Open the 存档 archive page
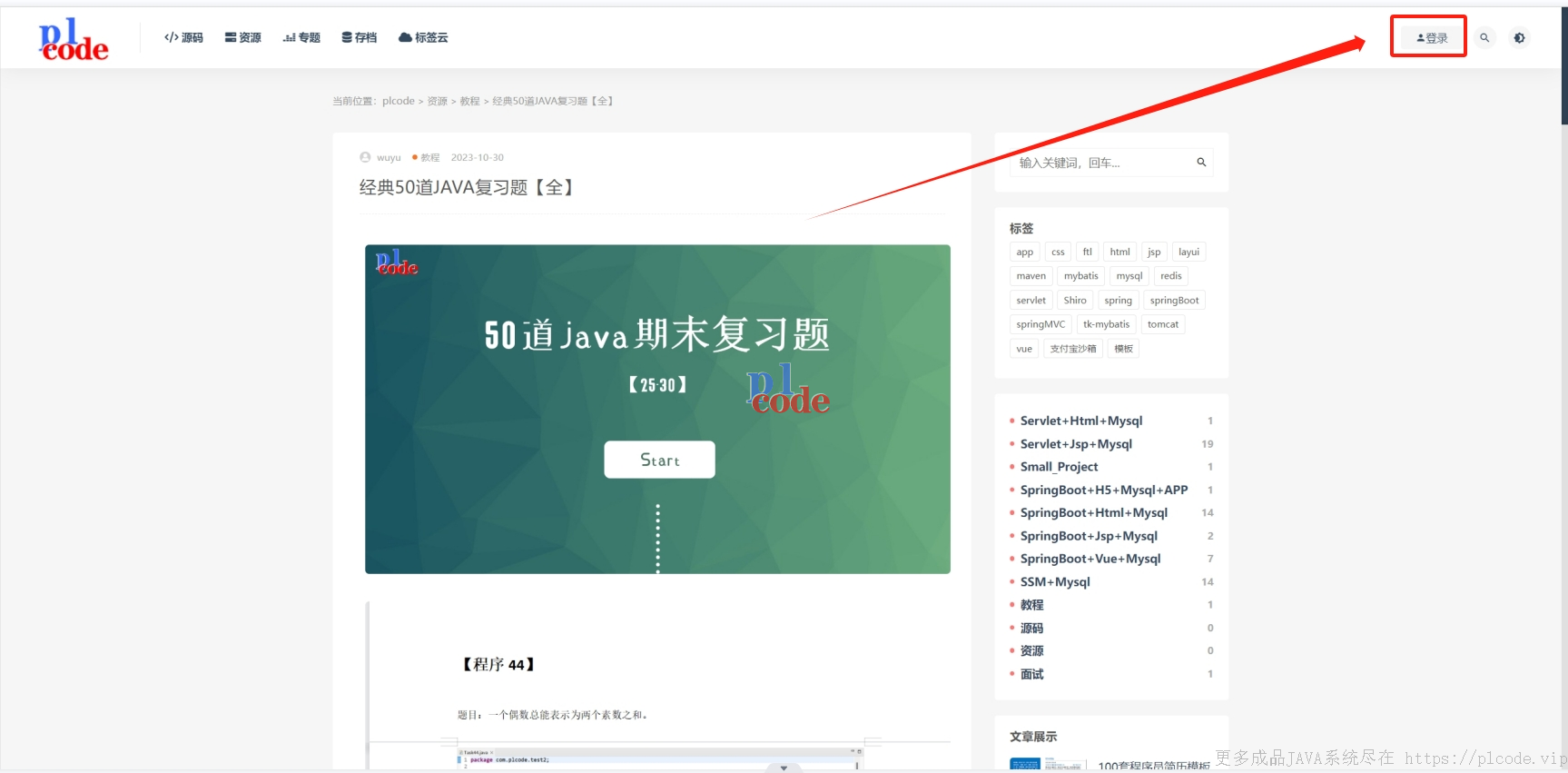 pos(360,37)
